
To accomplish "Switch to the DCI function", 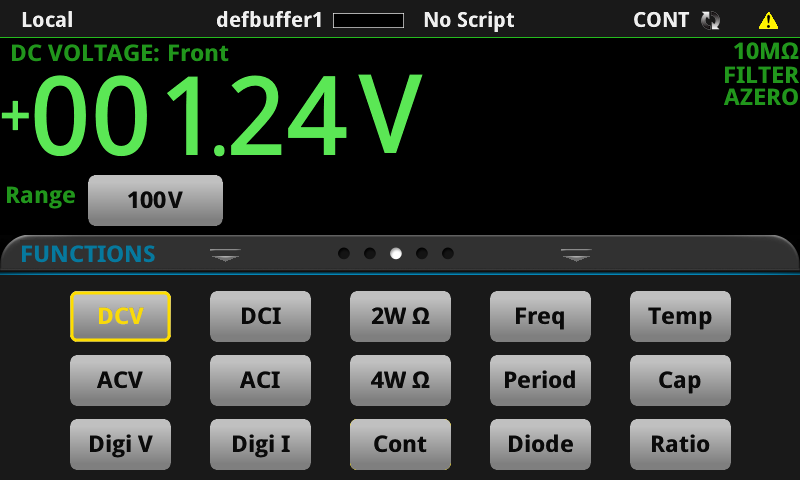I will click(x=260, y=316).
